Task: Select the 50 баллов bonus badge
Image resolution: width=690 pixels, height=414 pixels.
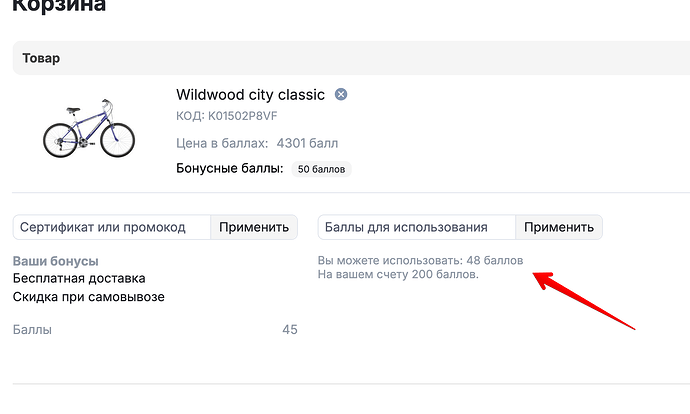Action: tap(321, 169)
